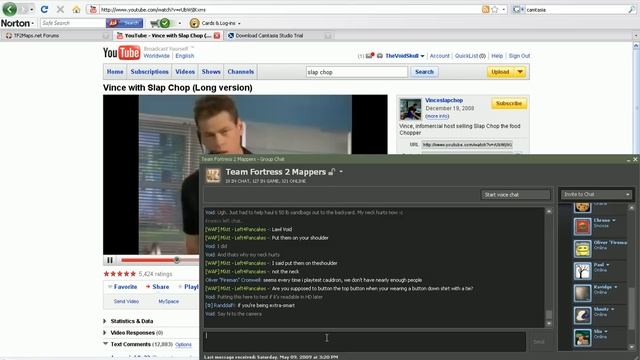Go back with the green browser arrow
The image size is (640, 360).
(10, 9)
